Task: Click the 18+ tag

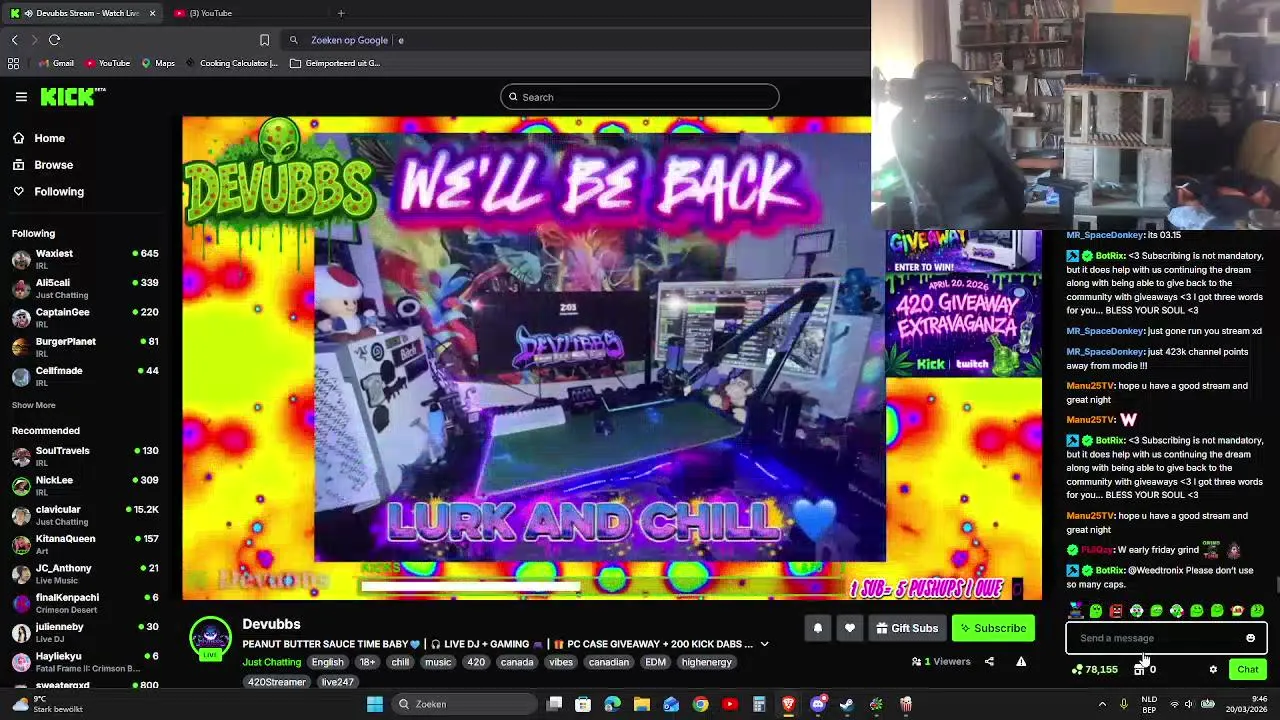Action: coord(367,662)
